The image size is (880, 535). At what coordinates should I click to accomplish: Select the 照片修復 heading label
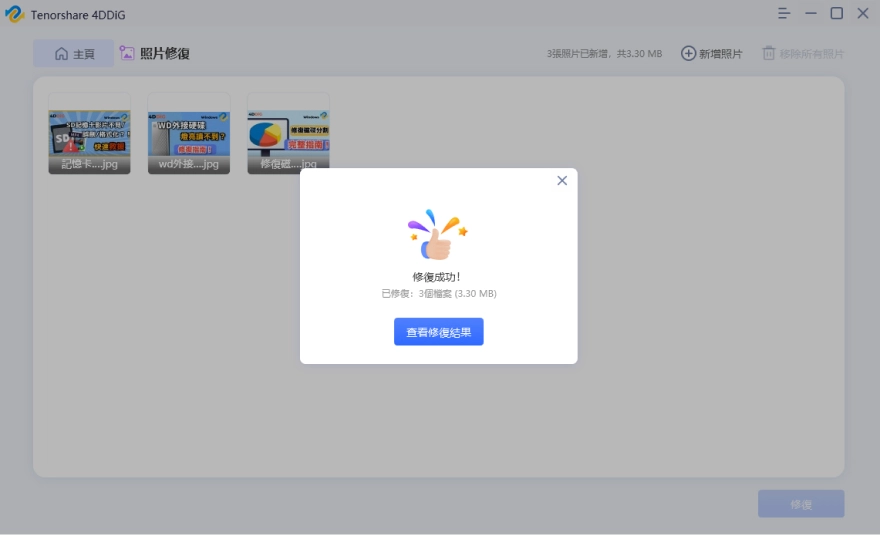165,54
